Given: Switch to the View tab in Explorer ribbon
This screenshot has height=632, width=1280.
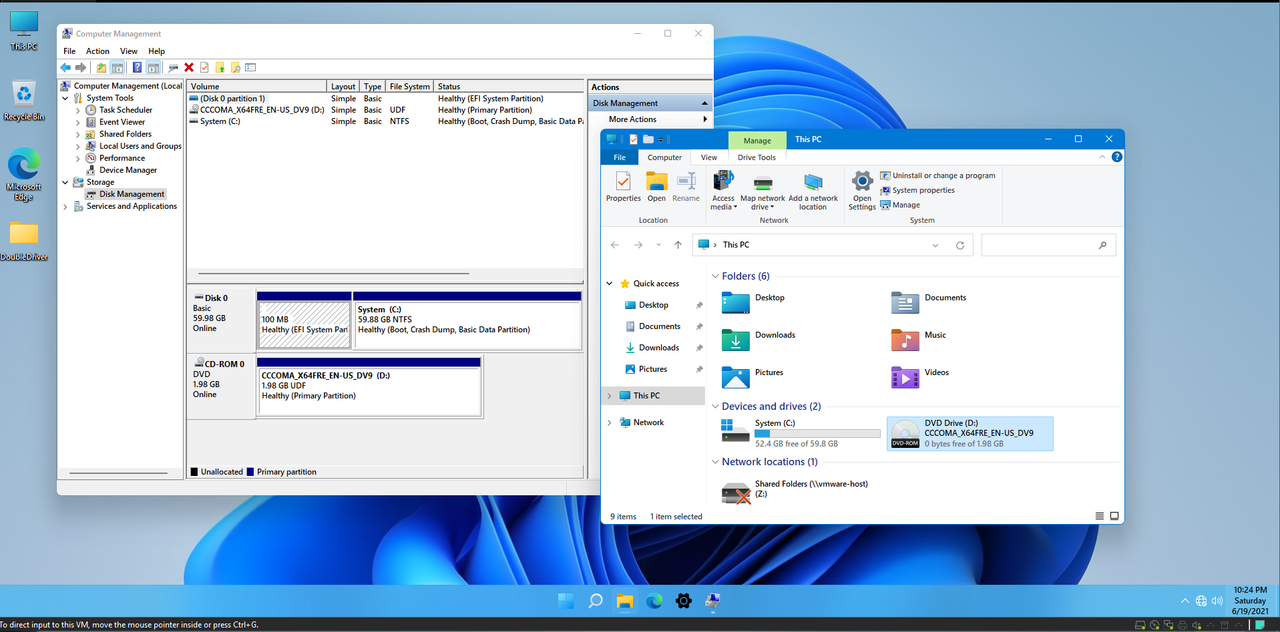Looking at the screenshot, I should coord(709,157).
